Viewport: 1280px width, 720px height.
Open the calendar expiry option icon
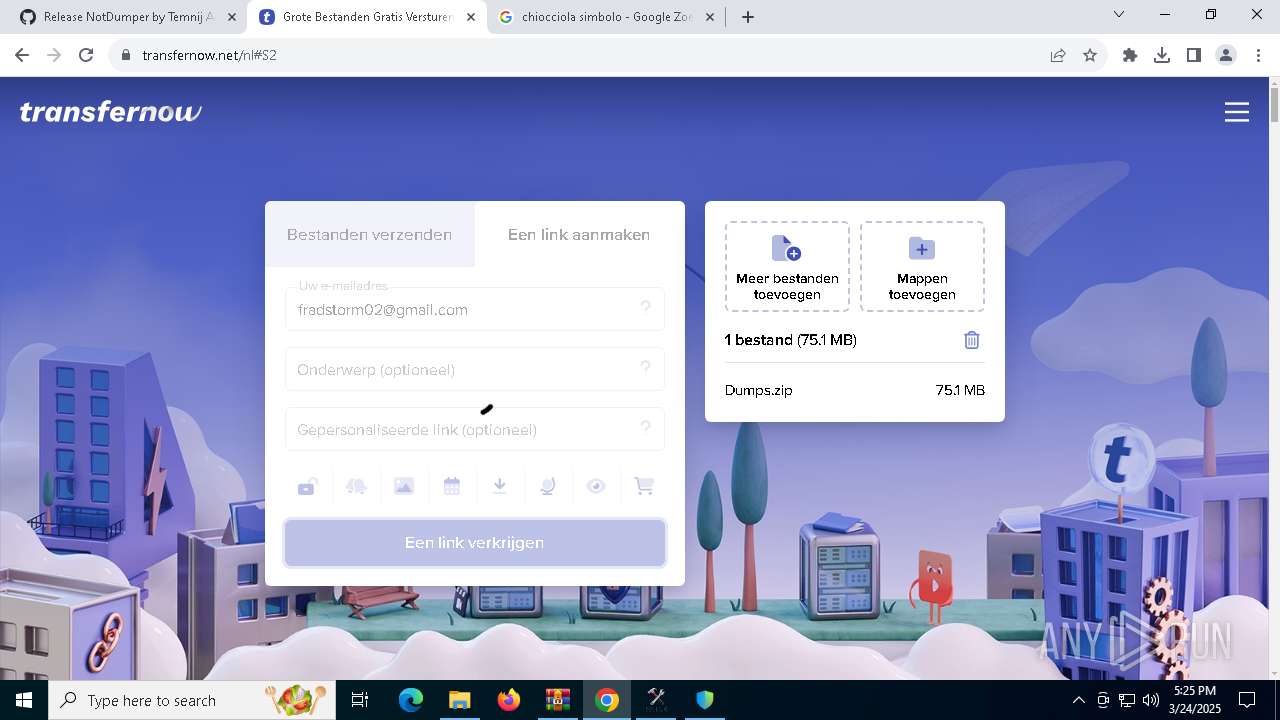(452, 486)
